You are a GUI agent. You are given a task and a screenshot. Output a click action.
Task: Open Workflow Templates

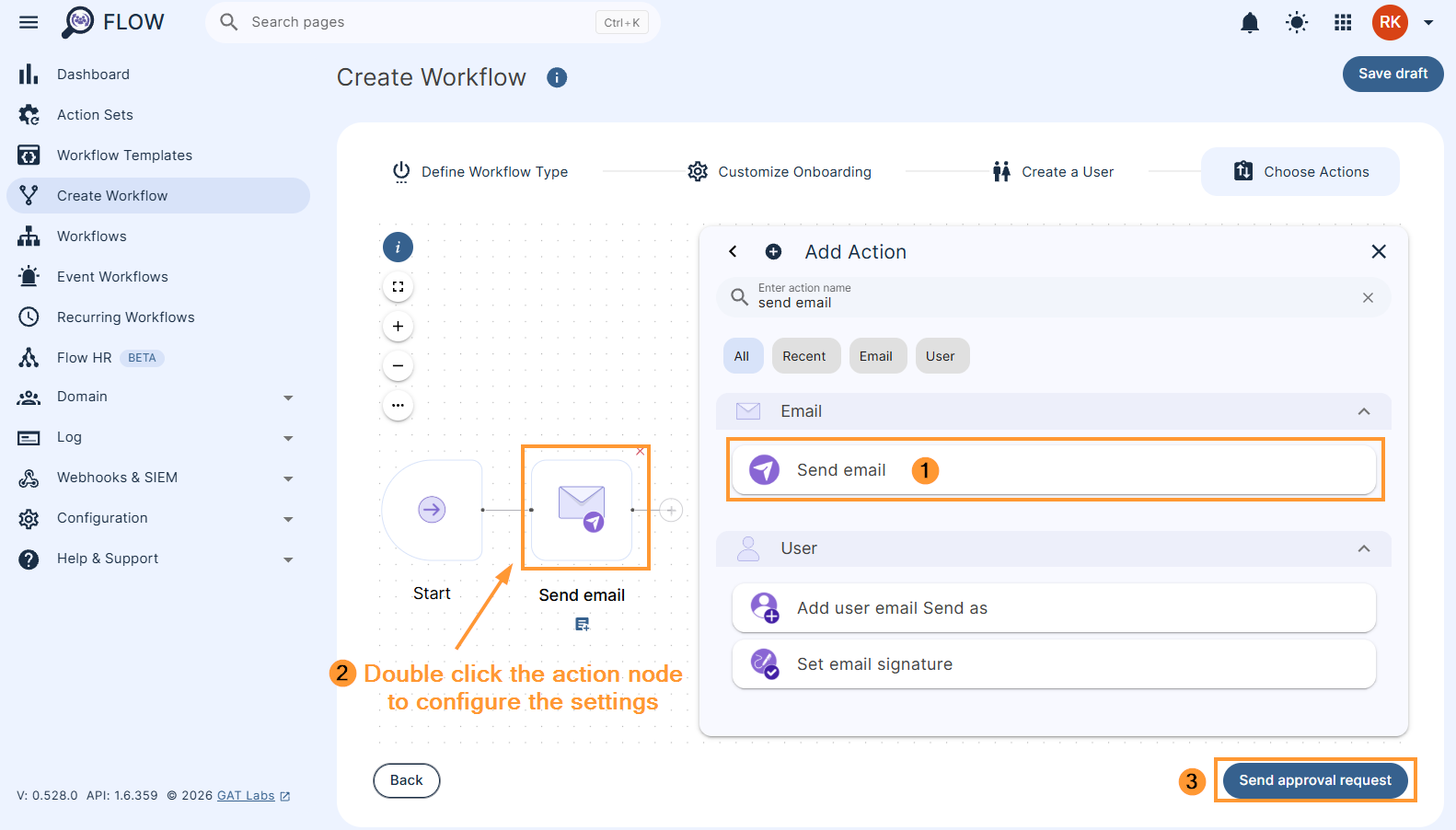pos(158,156)
